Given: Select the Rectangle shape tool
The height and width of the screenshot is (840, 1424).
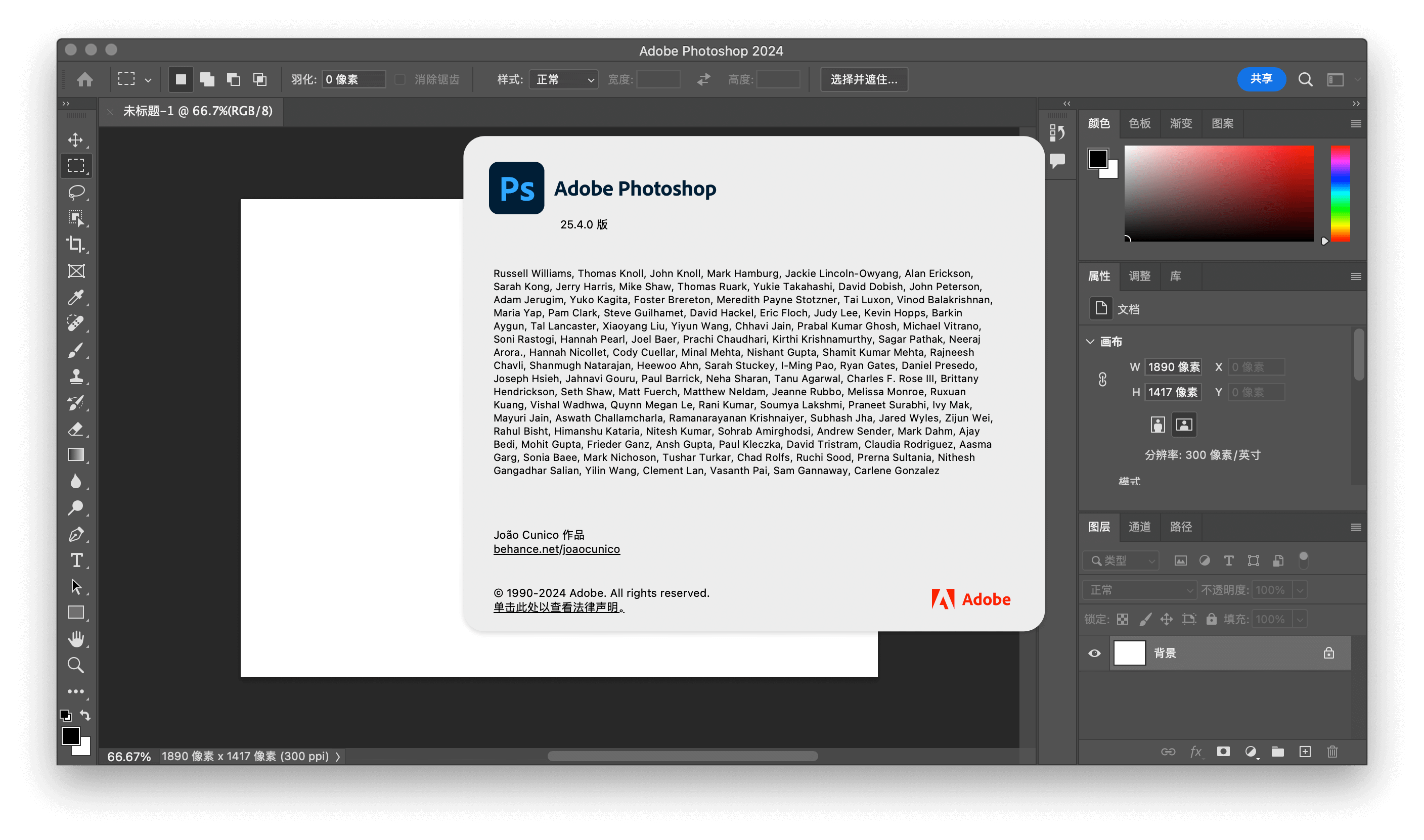Looking at the screenshot, I should point(76,613).
